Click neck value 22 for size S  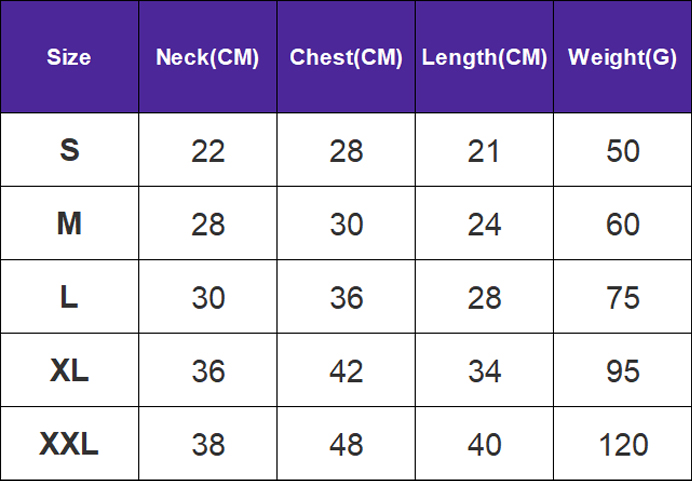click(x=208, y=151)
